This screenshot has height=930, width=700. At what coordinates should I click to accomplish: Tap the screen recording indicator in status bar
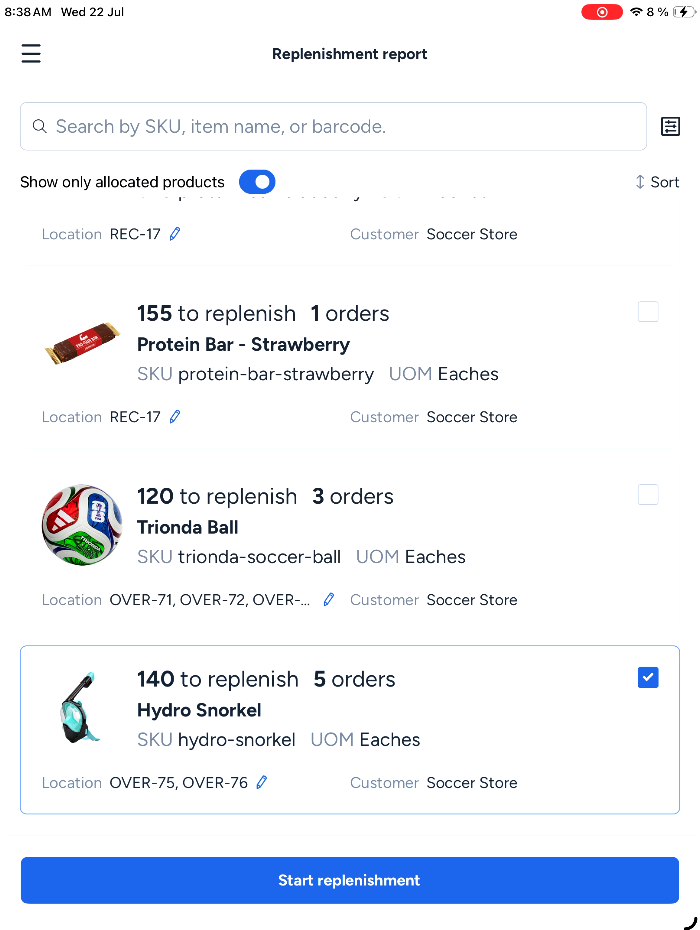[x=602, y=12]
